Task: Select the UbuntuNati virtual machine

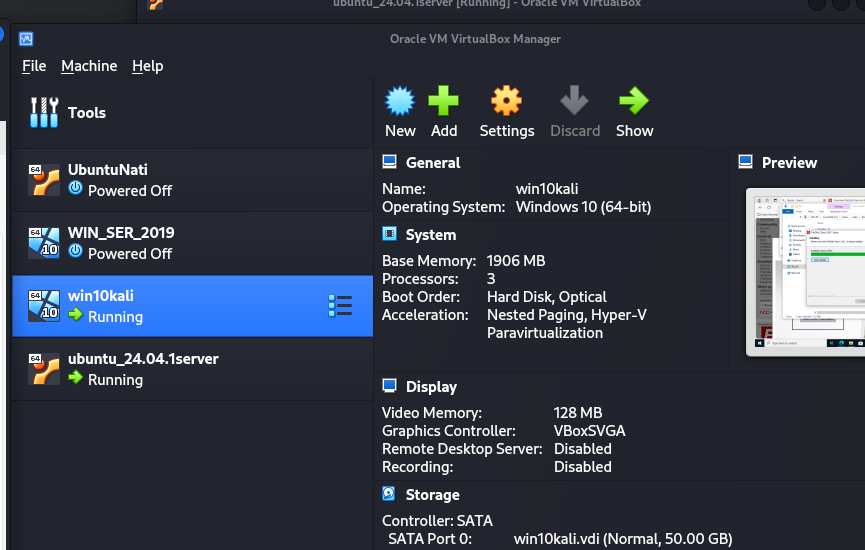Action: click(x=193, y=180)
